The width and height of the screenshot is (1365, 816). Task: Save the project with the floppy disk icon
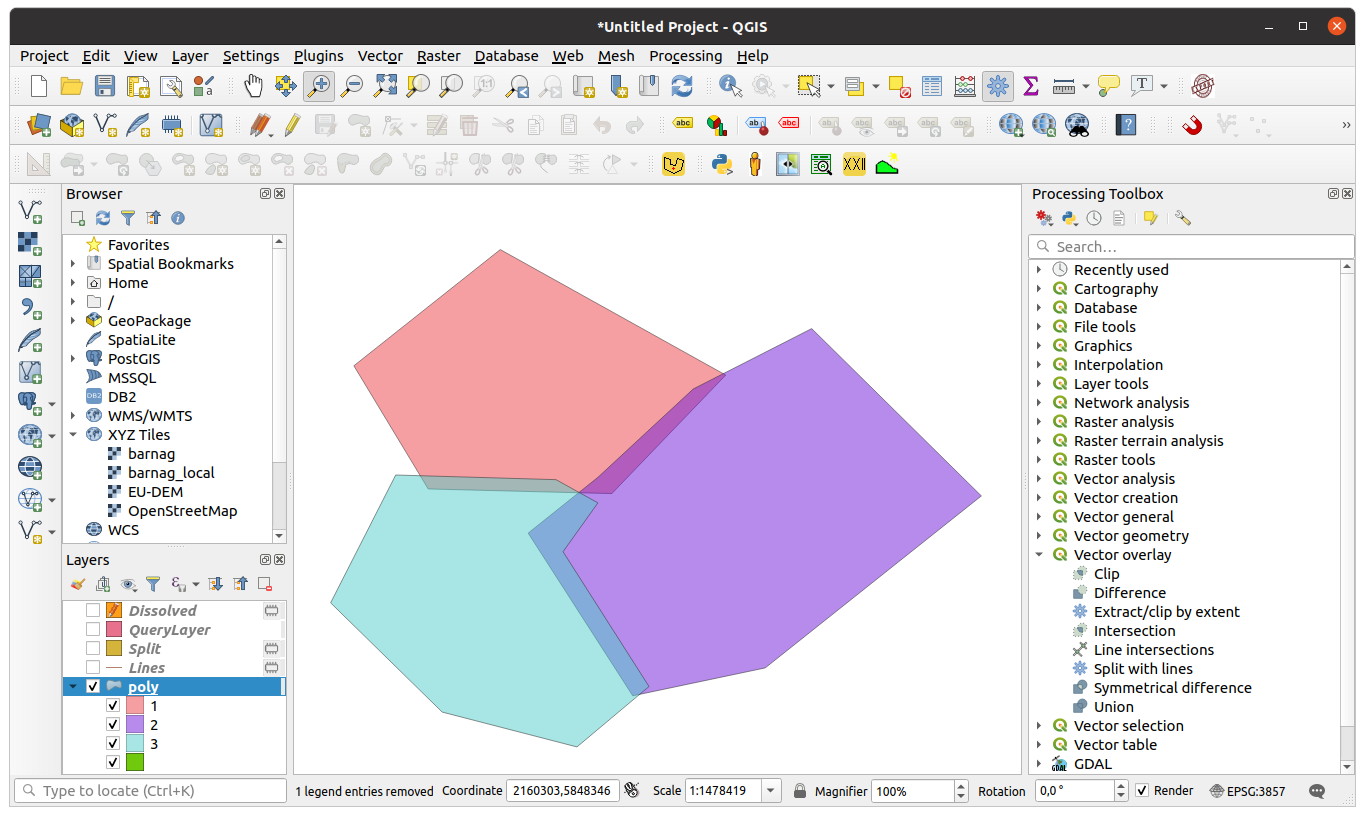104,86
